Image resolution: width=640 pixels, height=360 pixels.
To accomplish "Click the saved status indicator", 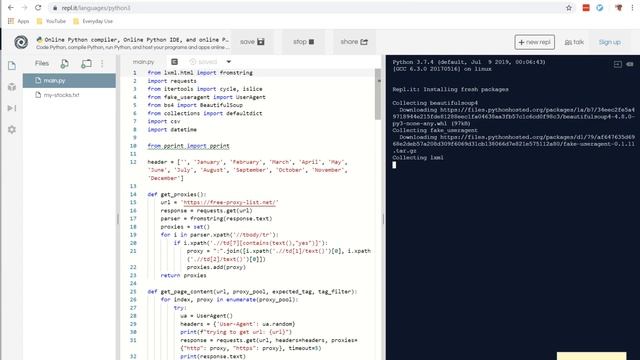I will pyautogui.click(x=203, y=62).
